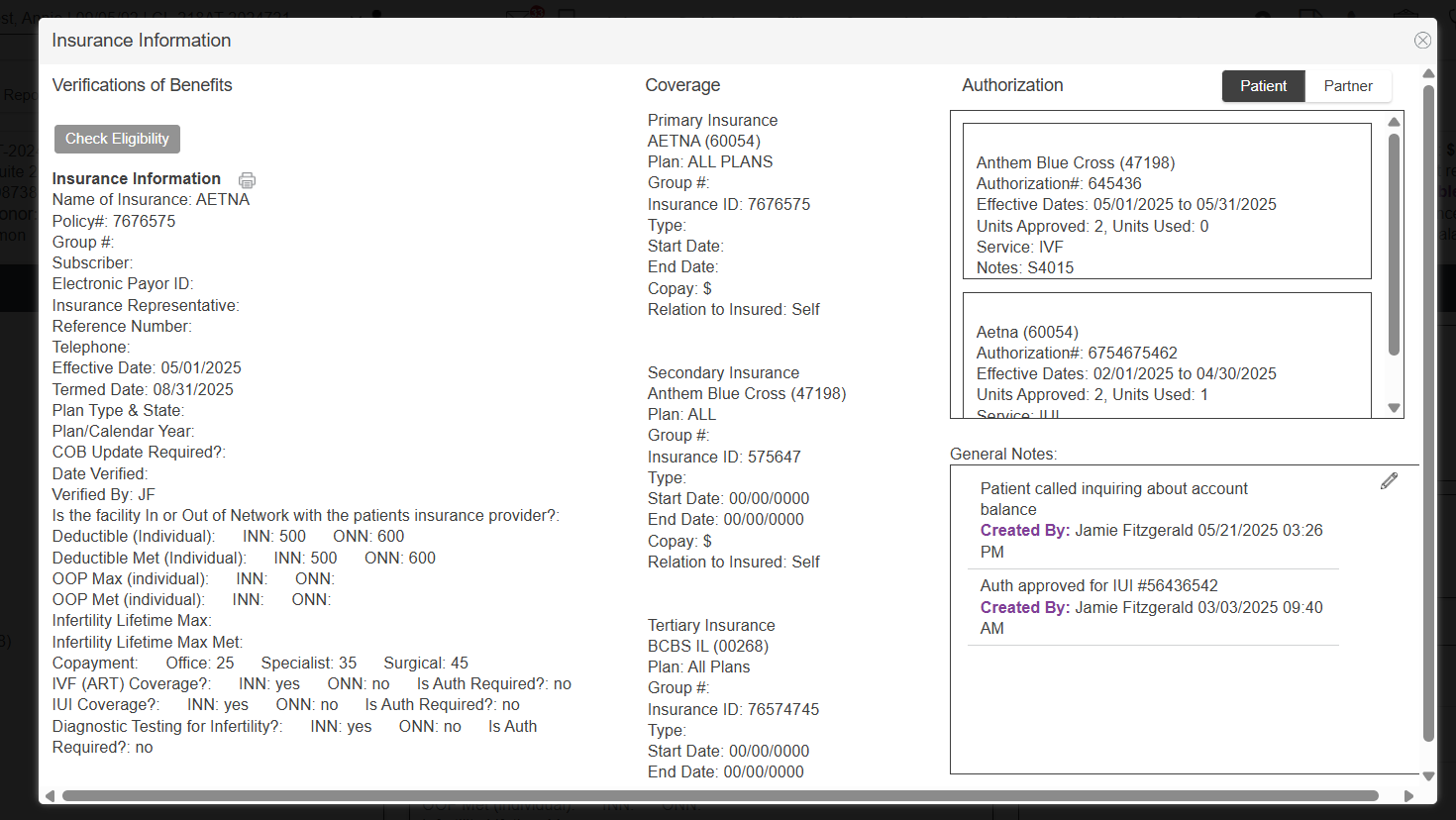1456x820 pixels.
Task: Click 'Effective Dates: 02/01/2025 to 04/30/2025'
Action: pyautogui.click(x=1126, y=373)
